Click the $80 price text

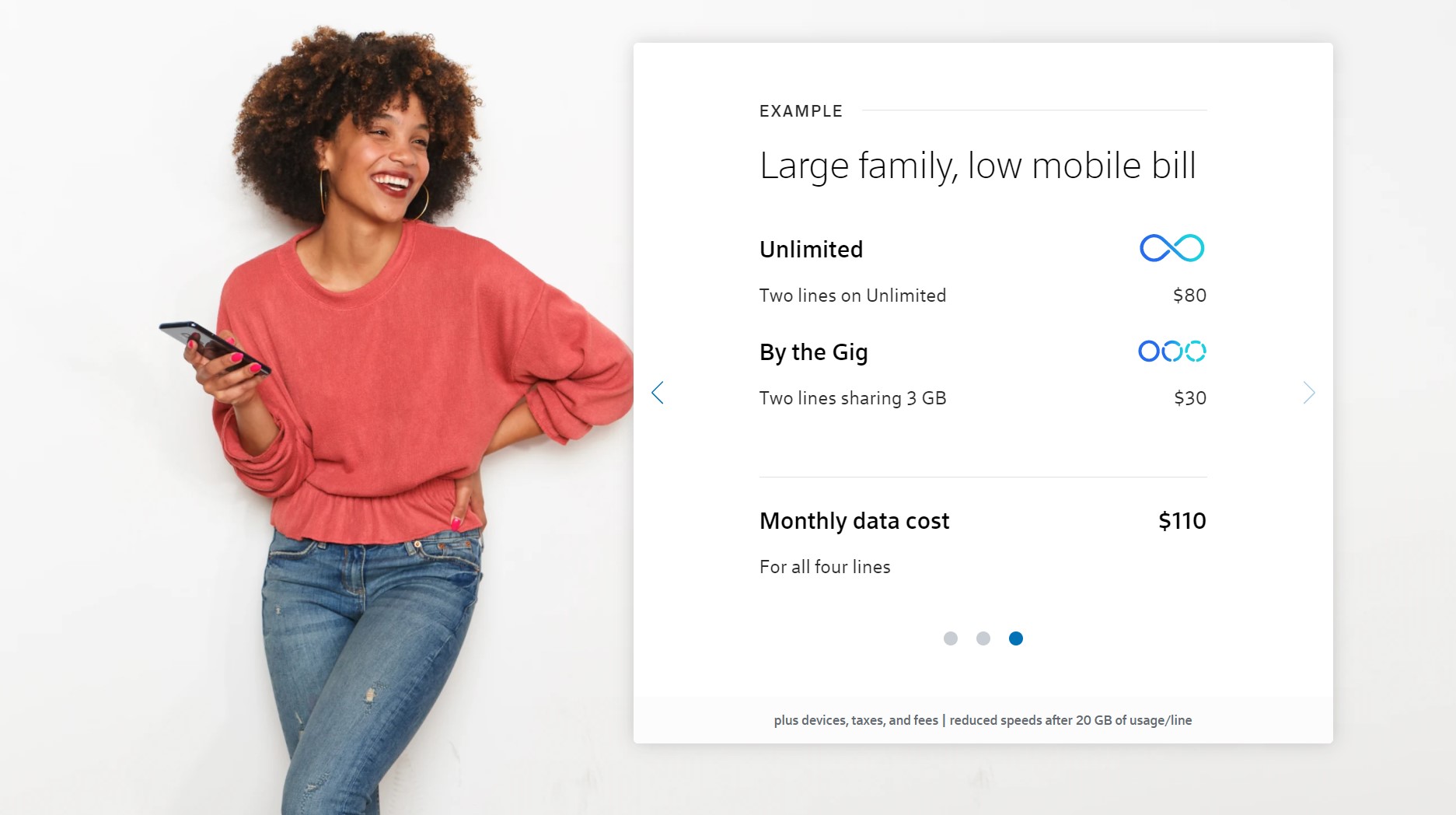[x=1189, y=296]
